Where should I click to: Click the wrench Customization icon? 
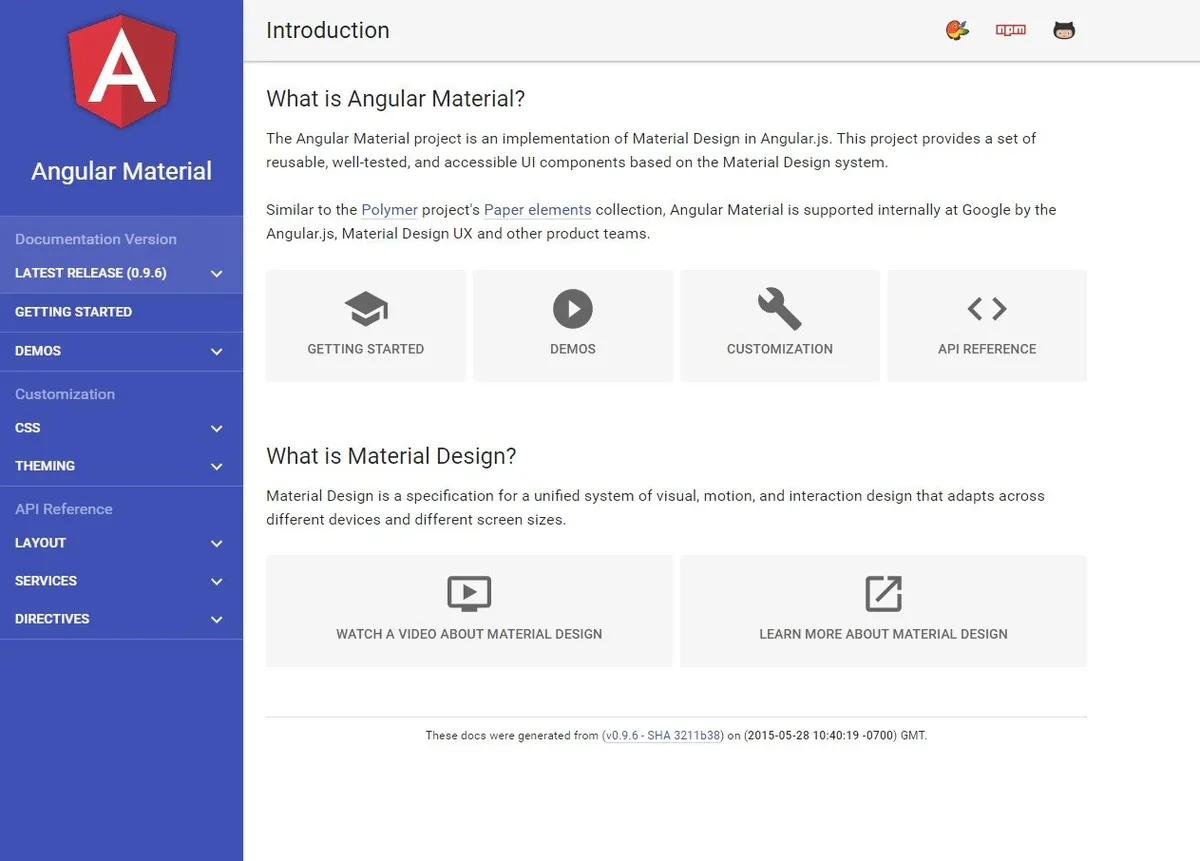(780, 309)
